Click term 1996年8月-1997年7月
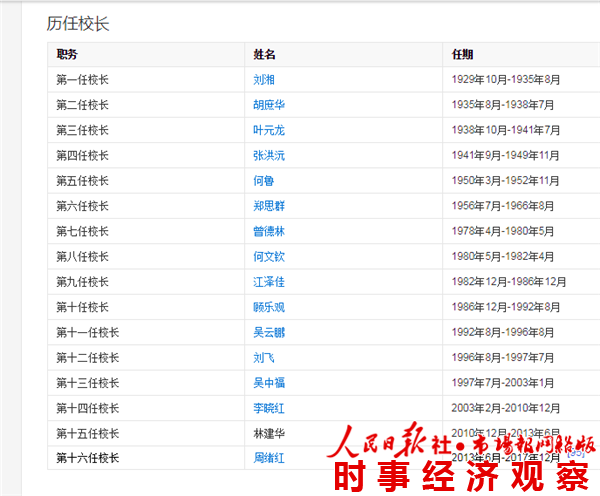Screen dimensions: 600x496 tap(502, 357)
